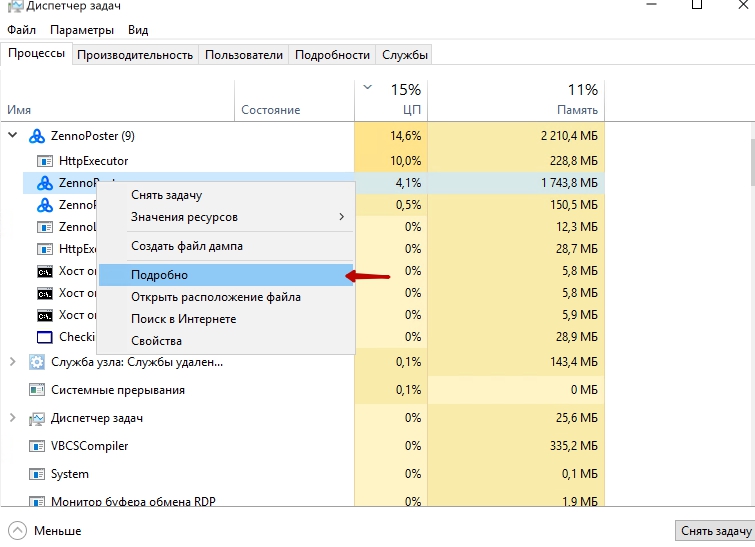Click the System process icon

point(37,474)
